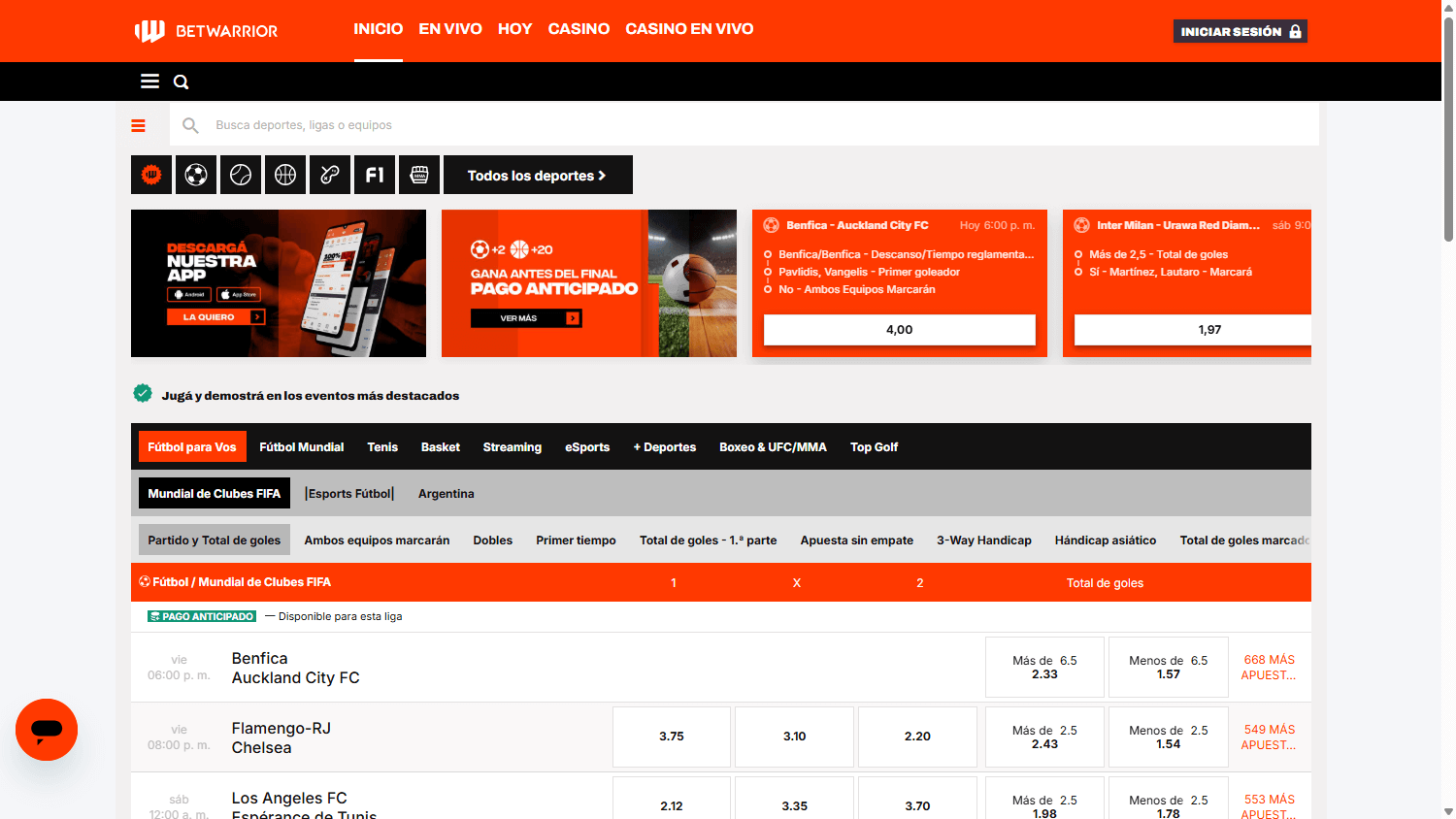
Task: Open the live chat bubble
Action: point(46,730)
